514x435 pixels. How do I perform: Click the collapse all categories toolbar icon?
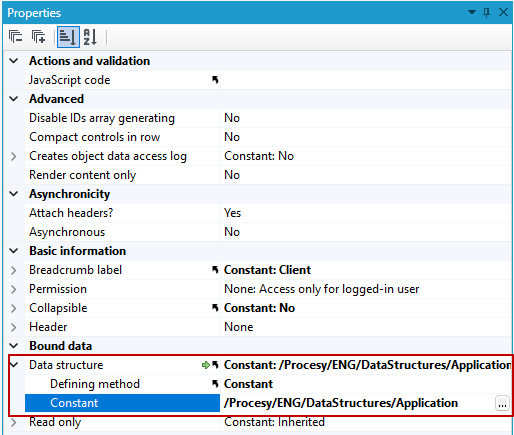pos(15,37)
